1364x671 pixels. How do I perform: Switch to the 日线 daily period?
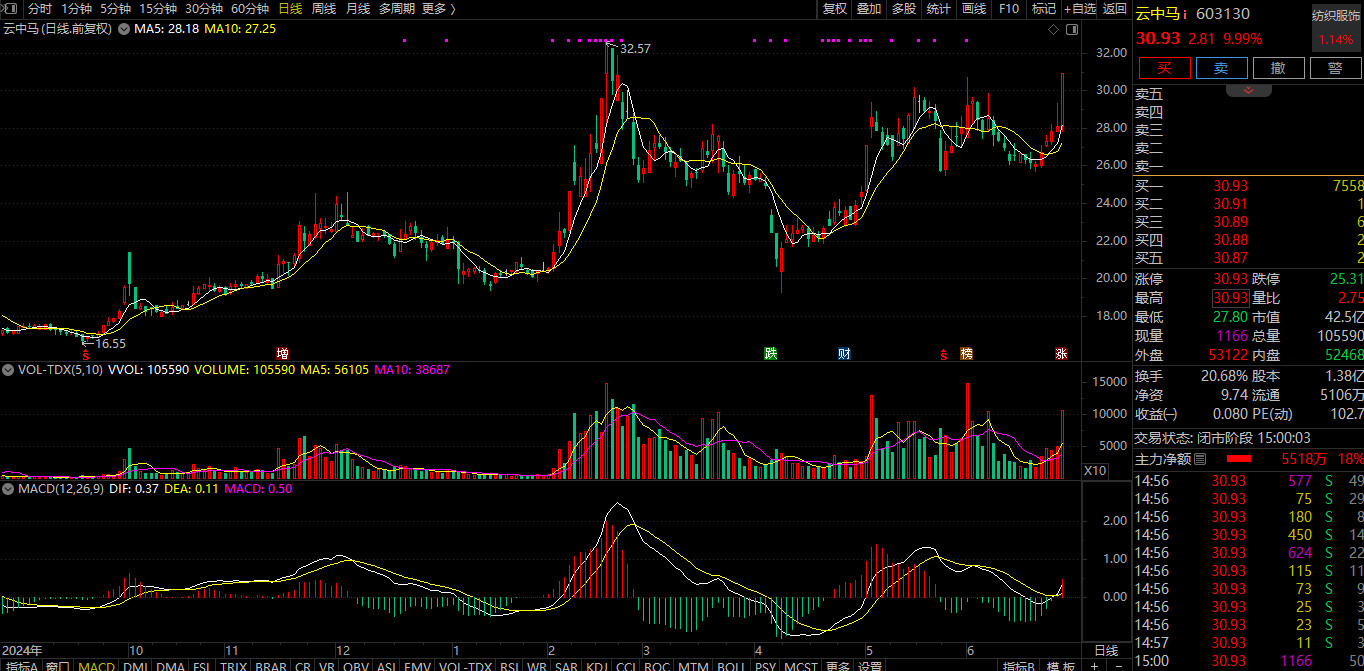pyautogui.click(x=290, y=9)
